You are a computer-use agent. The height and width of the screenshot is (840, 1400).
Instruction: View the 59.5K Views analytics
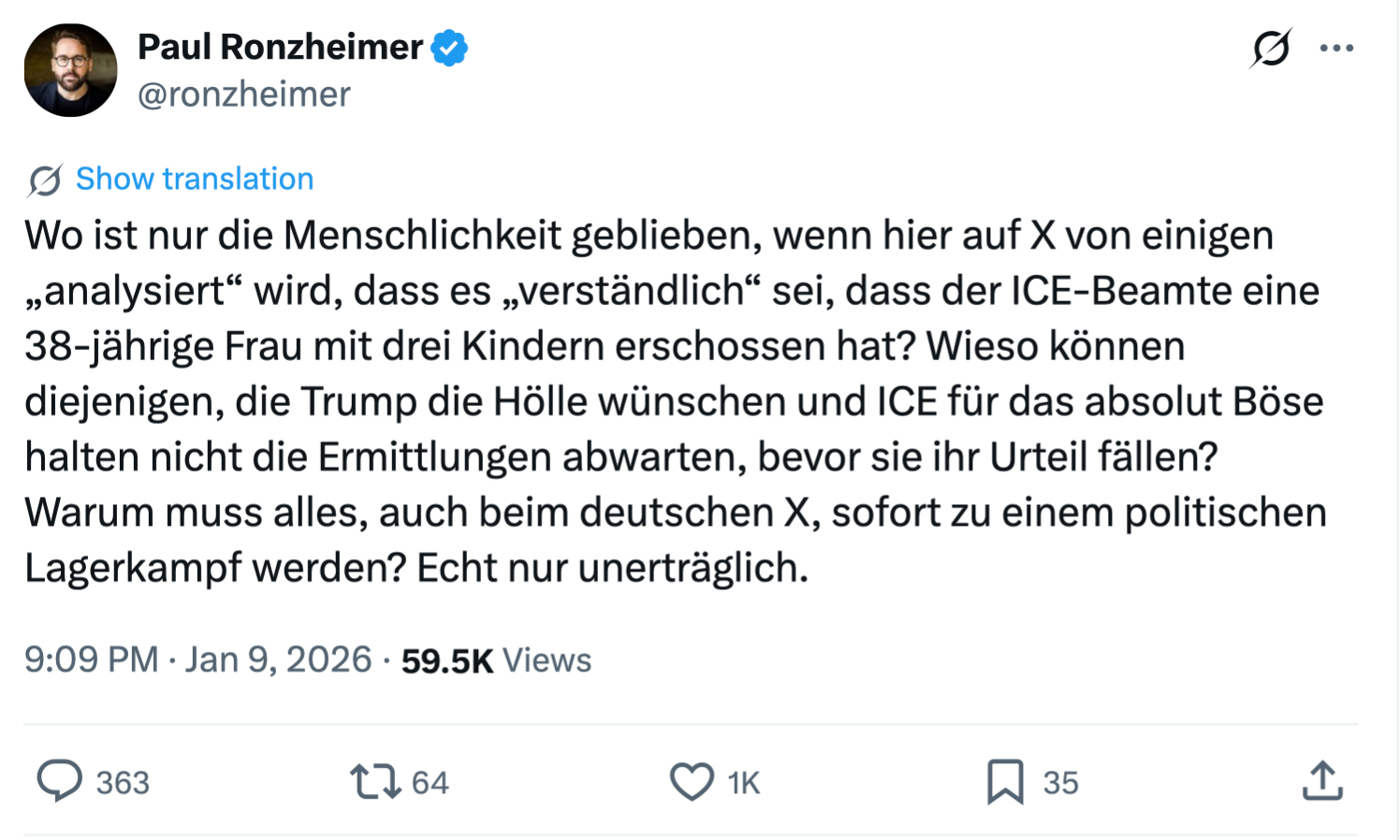(496, 660)
